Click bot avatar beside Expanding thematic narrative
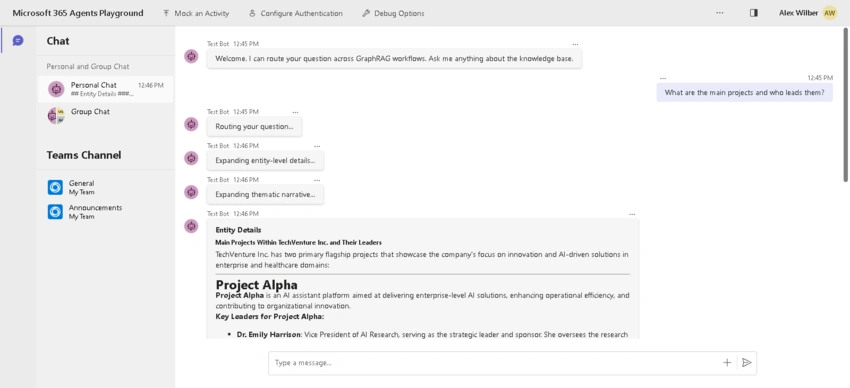This screenshot has width=850, height=388. (x=191, y=192)
